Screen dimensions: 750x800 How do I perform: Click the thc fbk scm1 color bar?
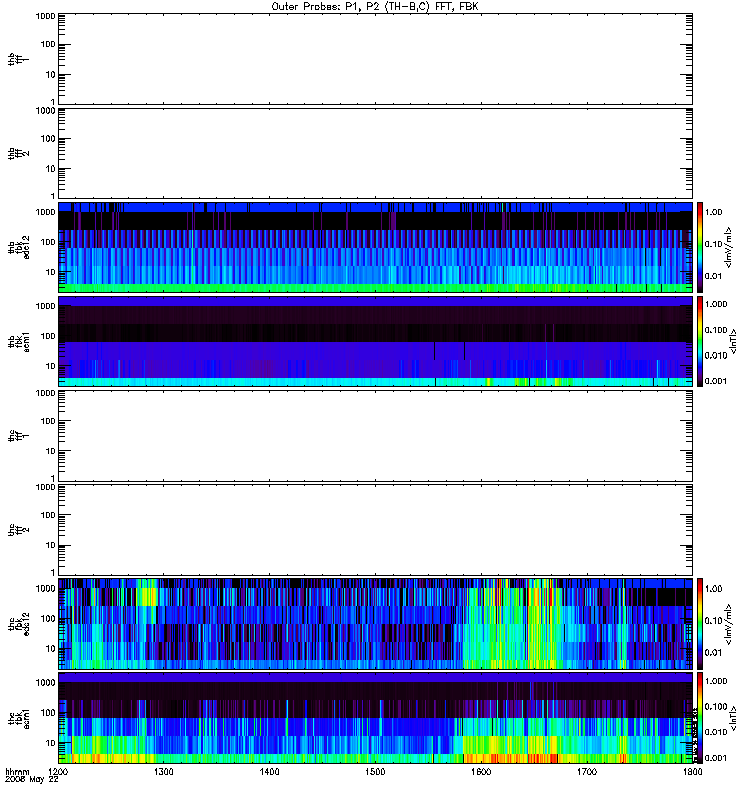pyautogui.click(x=700, y=718)
